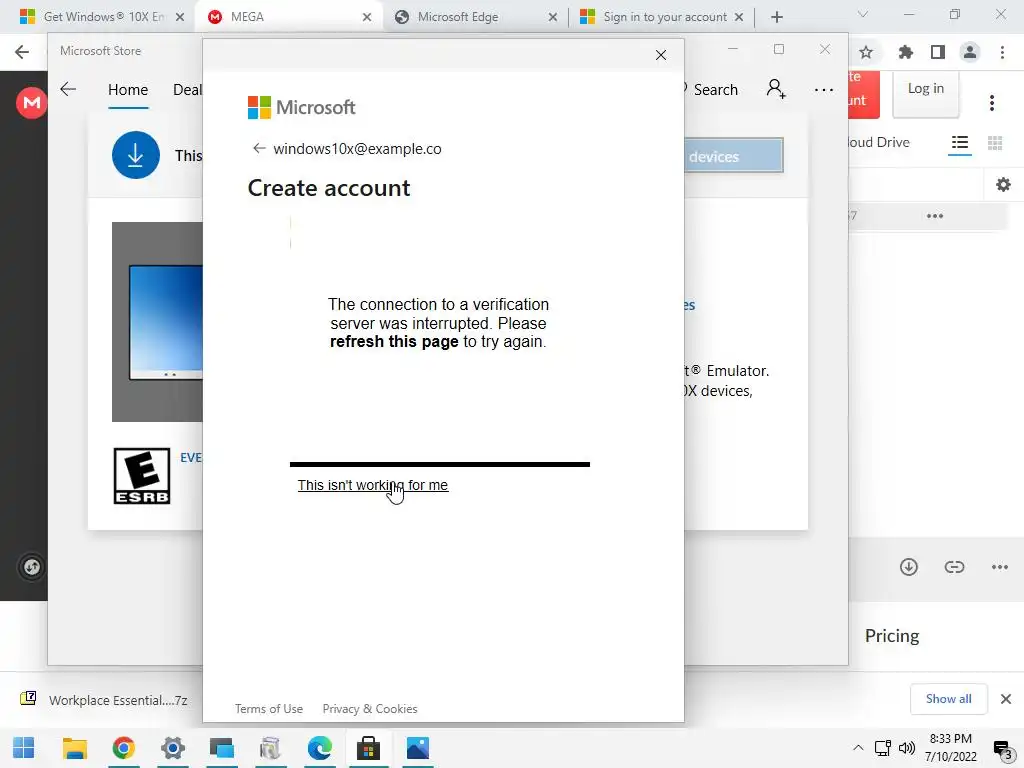Open MEGA page vertical dots menu
The image size is (1024, 768).
(x=992, y=103)
